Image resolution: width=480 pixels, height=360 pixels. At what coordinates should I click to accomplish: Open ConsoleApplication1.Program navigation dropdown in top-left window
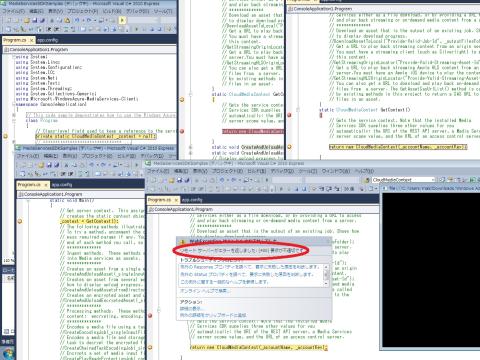click(89, 50)
